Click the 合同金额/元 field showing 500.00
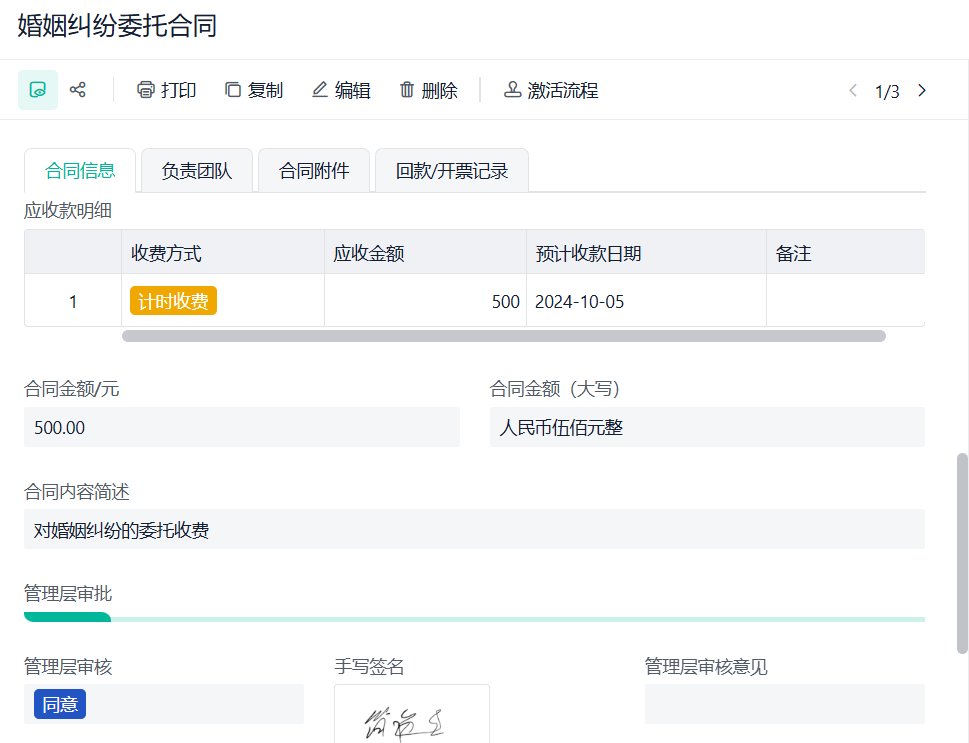Screen dimensions: 969x743 click(241, 427)
